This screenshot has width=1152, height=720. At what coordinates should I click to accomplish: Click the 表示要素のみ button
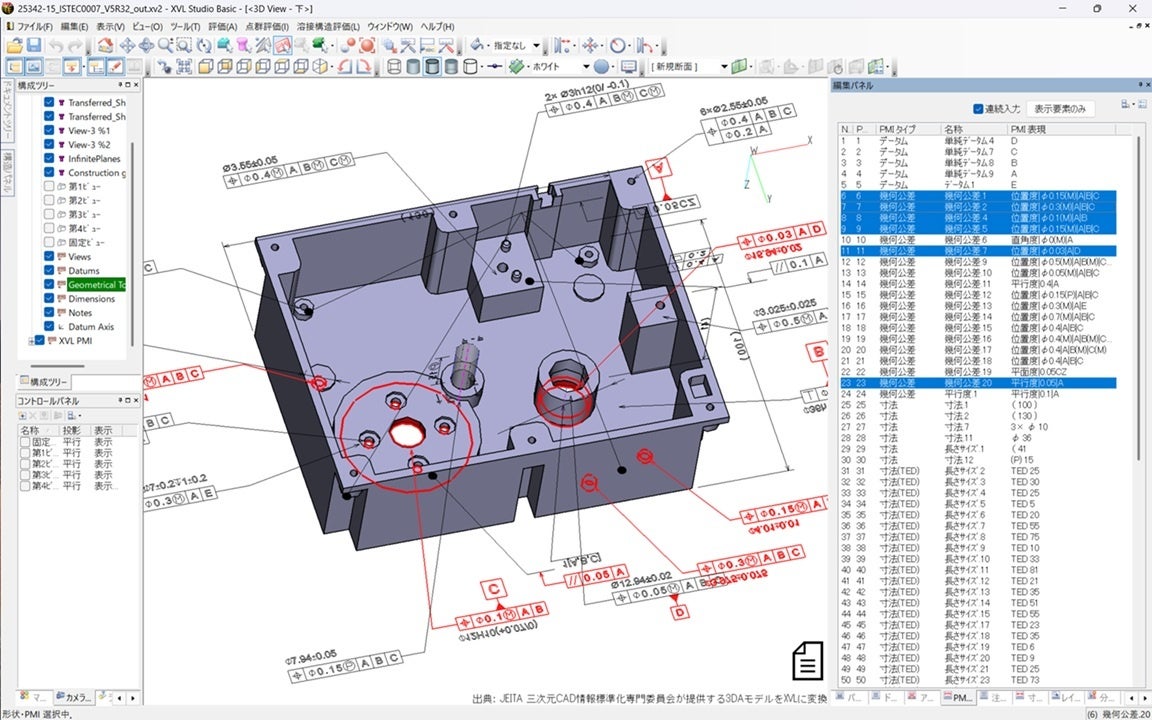pyautogui.click(x=1061, y=108)
